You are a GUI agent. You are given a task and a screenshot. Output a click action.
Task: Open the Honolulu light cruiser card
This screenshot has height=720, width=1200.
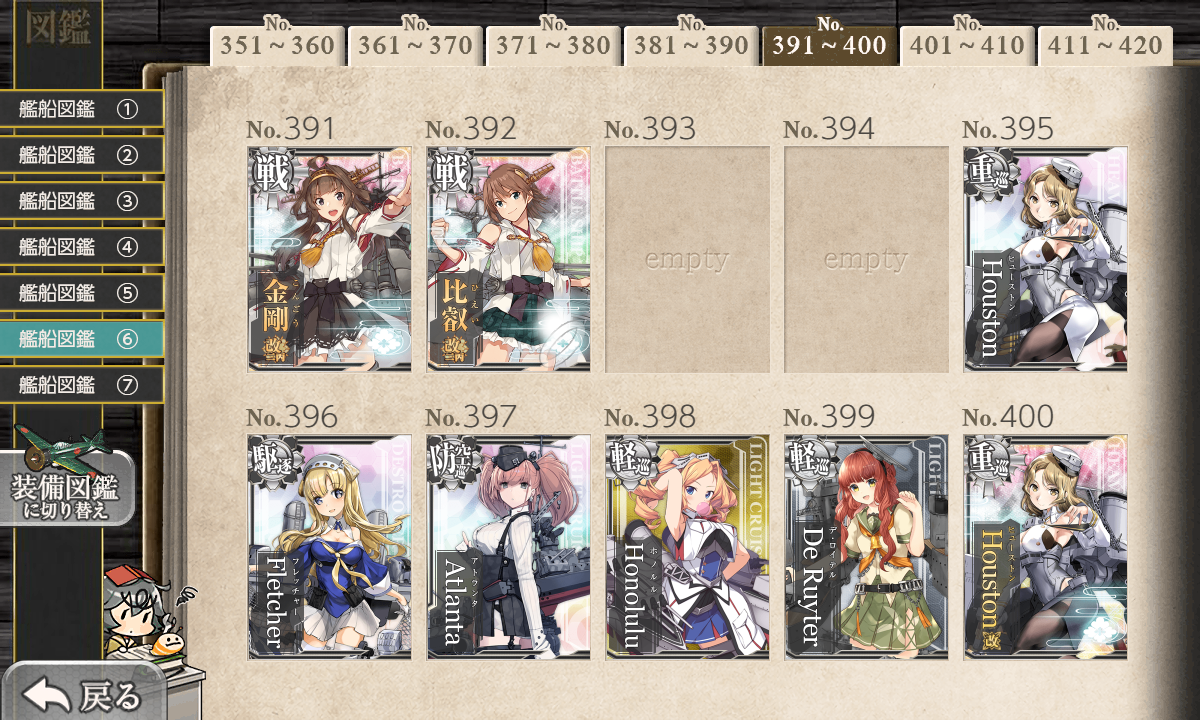(x=688, y=547)
